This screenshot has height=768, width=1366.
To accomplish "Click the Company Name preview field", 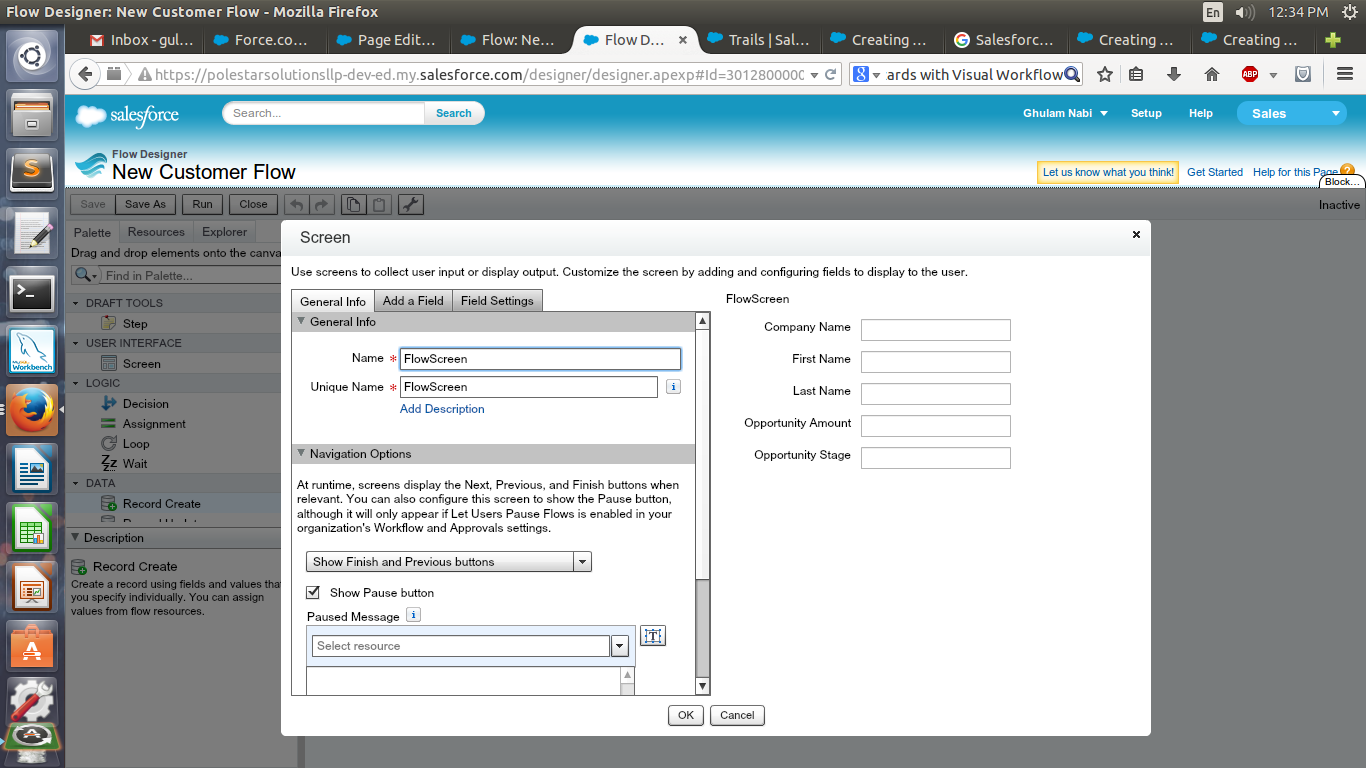I will 936,330.
